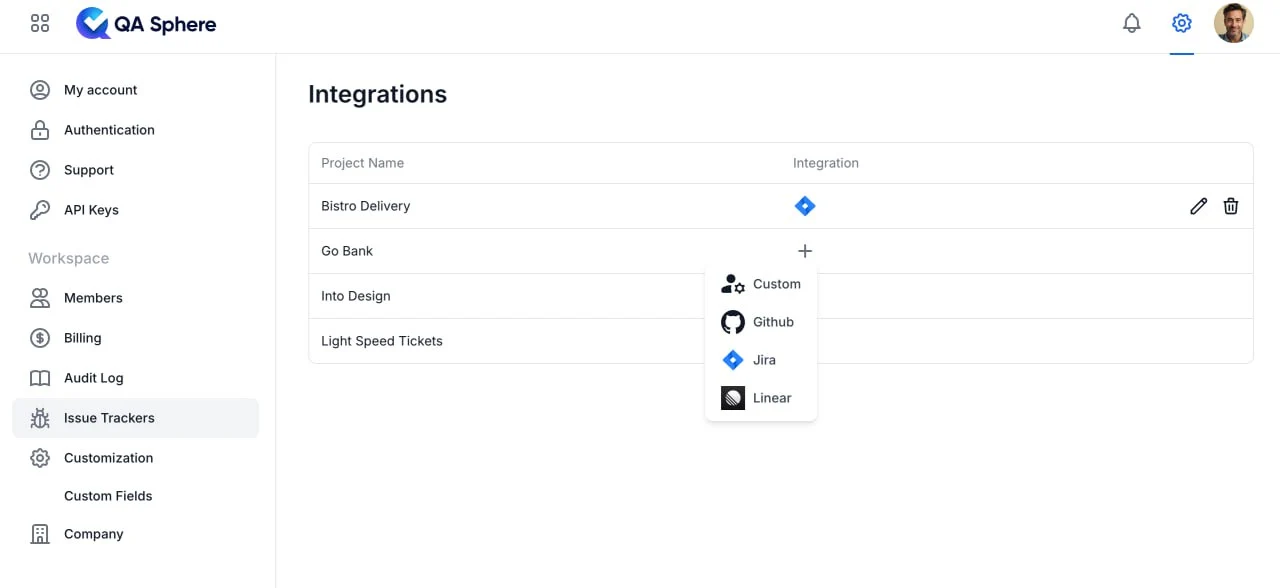Select the Github option in the integration menu
The height and width of the screenshot is (588, 1280).
(x=760, y=322)
